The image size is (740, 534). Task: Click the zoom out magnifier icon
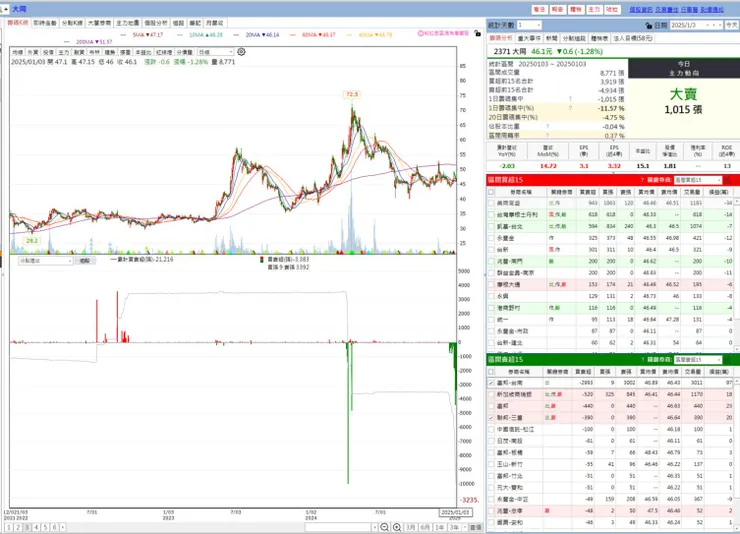point(385,527)
